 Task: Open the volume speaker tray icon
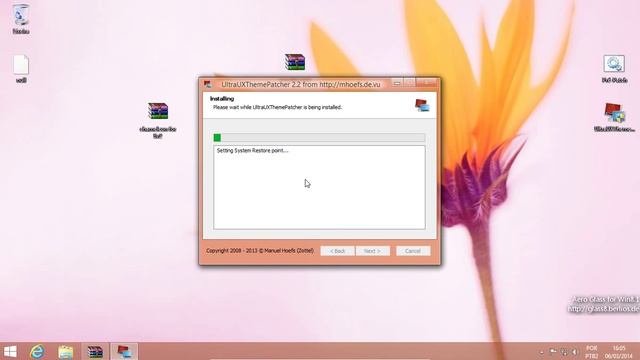click(x=575, y=352)
